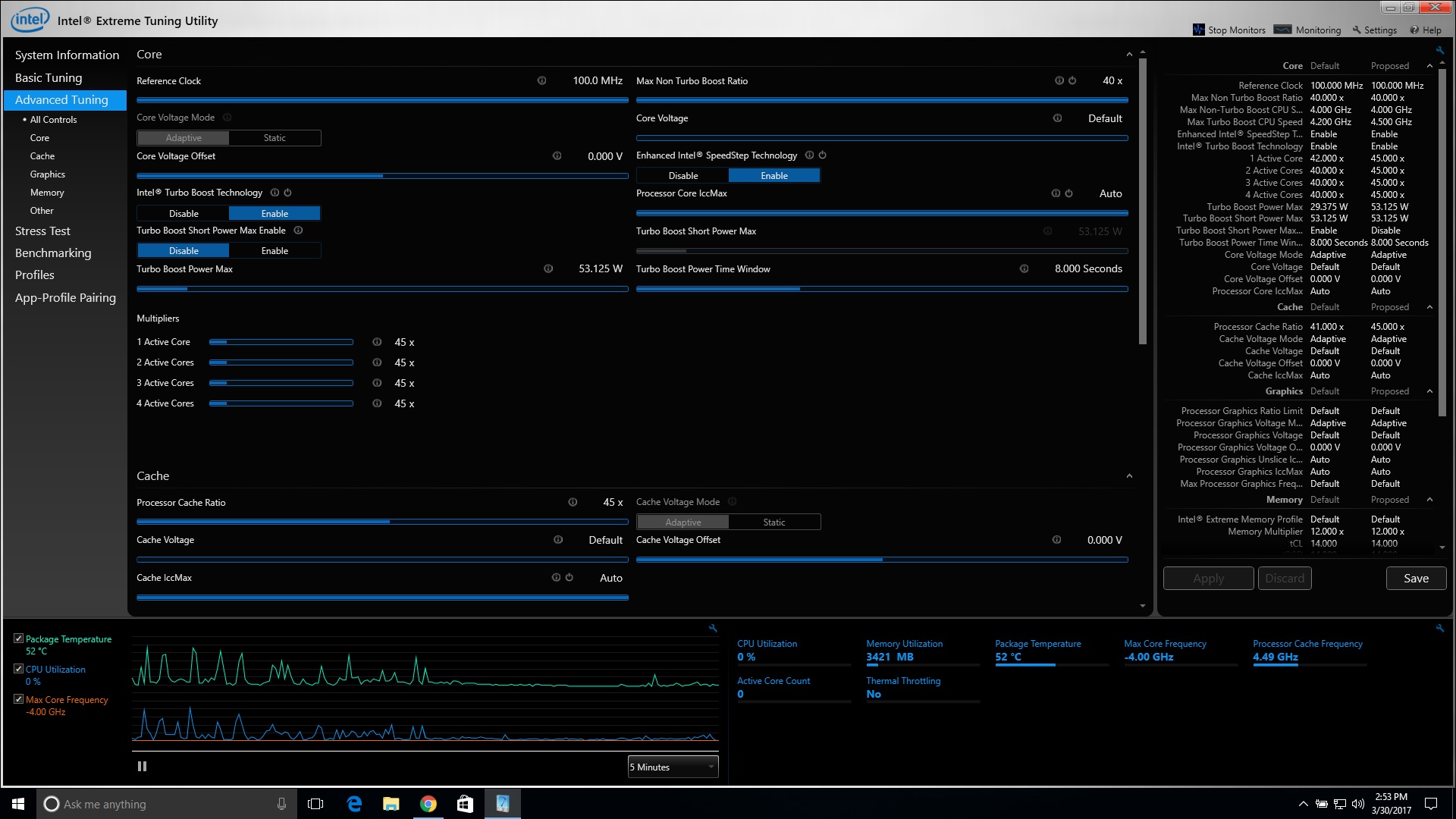Image resolution: width=1456 pixels, height=819 pixels.
Task: Set Cache Voltage Mode to Static
Action: click(774, 522)
